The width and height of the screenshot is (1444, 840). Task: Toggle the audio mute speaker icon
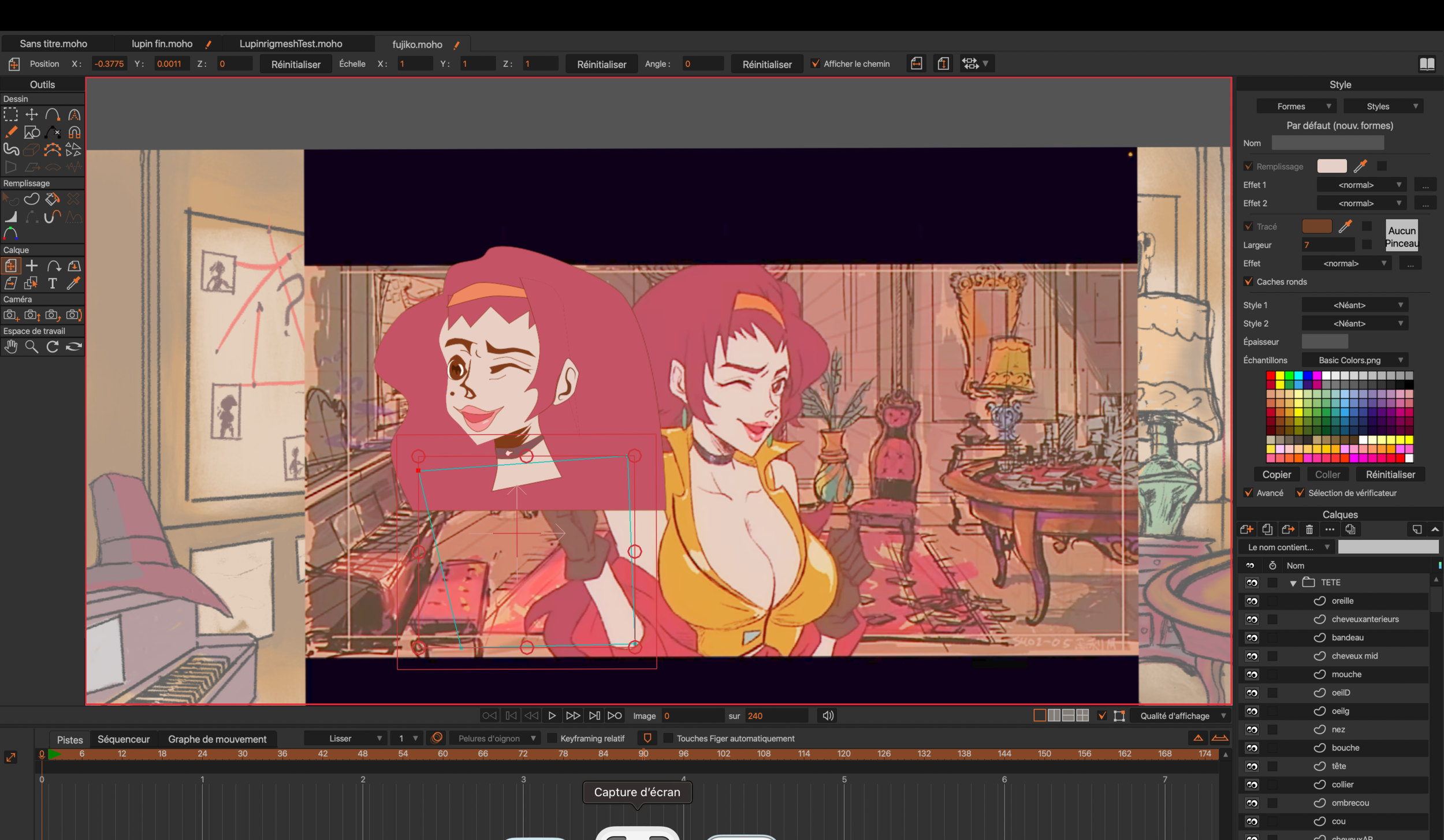(828, 716)
